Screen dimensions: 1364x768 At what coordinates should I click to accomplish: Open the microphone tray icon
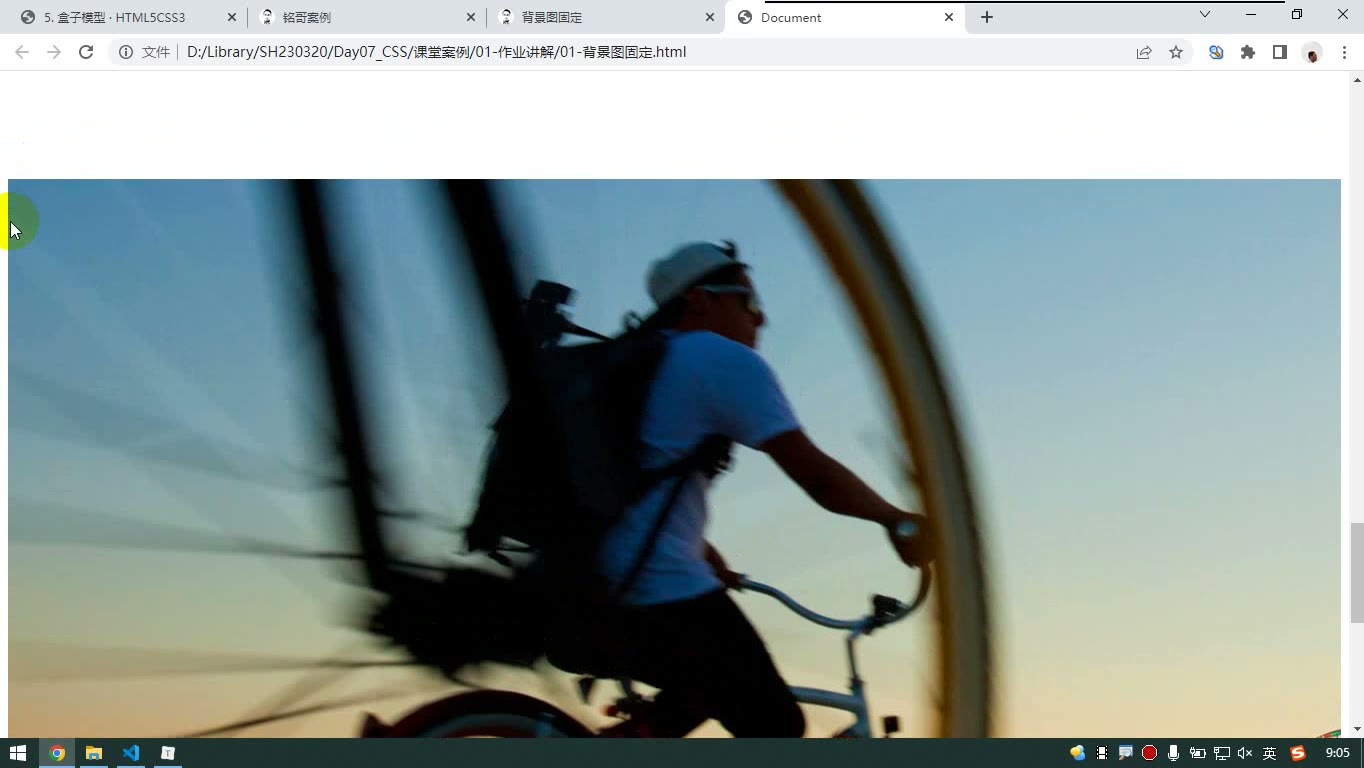tap(1173, 753)
